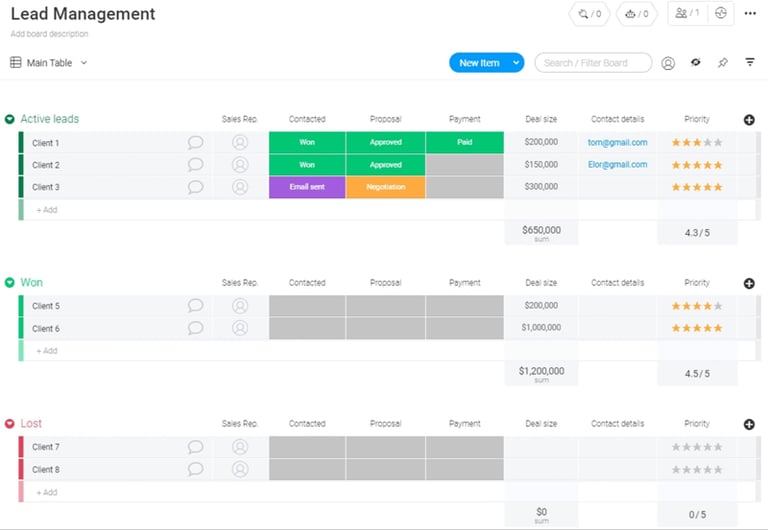Set the star rating for Client 7
This screenshot has width=768, height=530.
coord(697,447)
